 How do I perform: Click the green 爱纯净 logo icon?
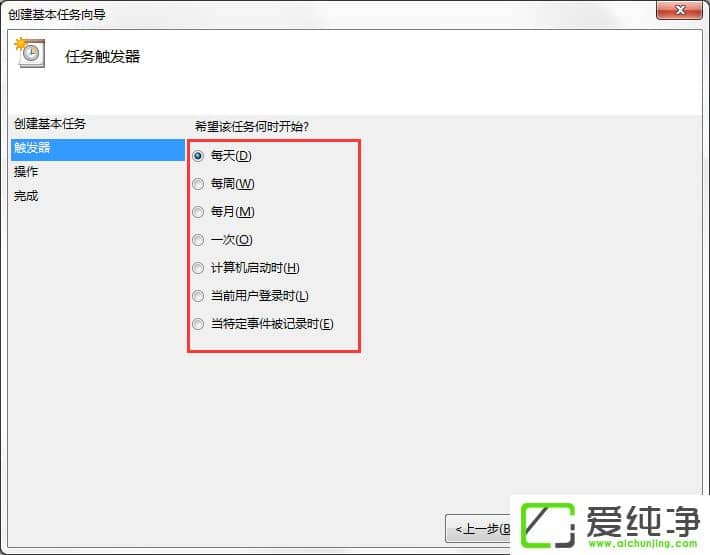(x=548, y=525)
